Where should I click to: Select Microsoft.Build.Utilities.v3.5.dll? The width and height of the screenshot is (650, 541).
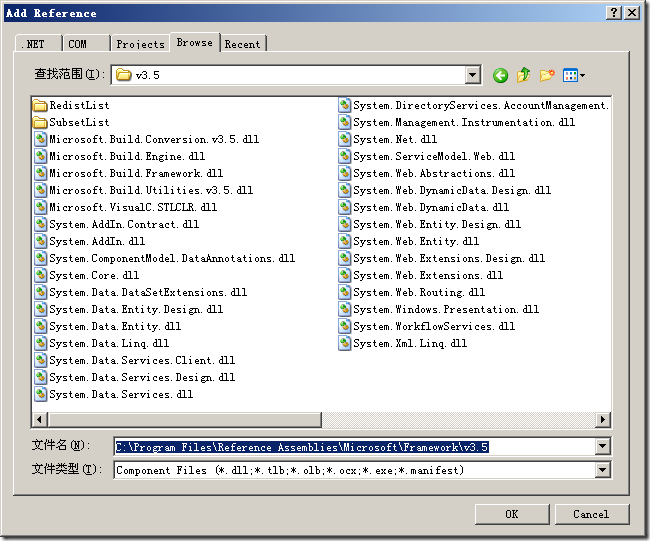(144, 190)
